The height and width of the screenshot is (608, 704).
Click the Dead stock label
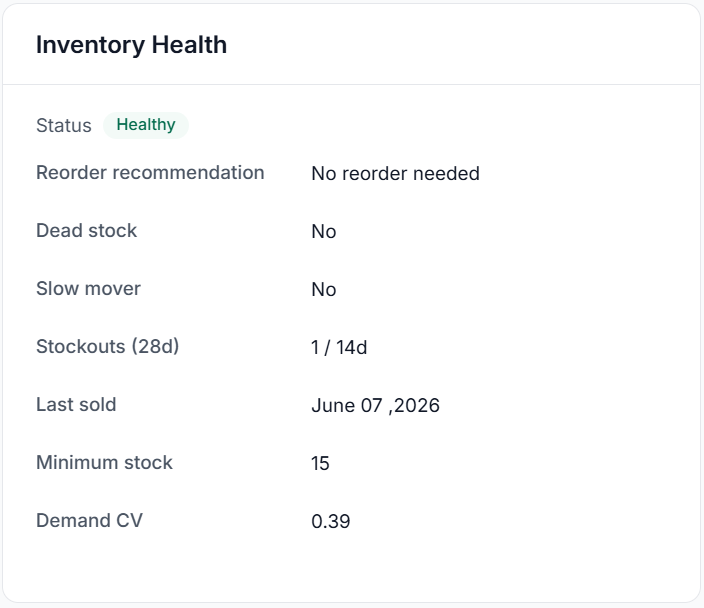tap(86, 231)
